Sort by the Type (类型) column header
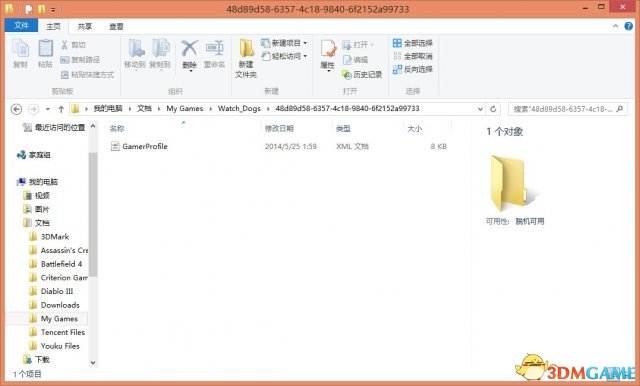The height and width of the screenshot is (386, 640). (x=343, y=129)
